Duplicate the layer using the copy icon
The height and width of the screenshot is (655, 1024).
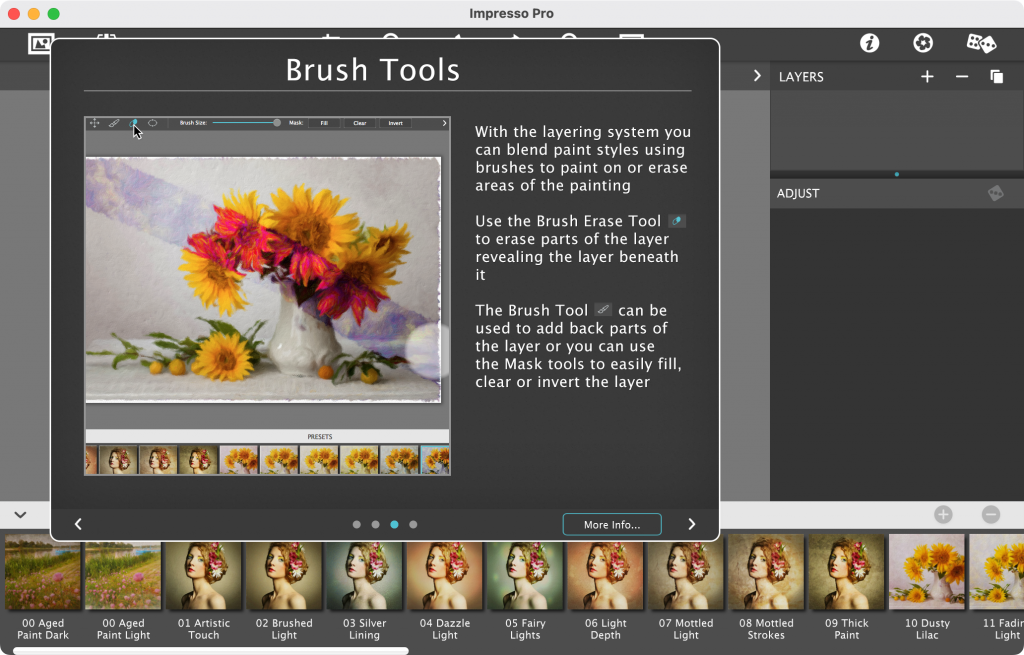point(996,76)
